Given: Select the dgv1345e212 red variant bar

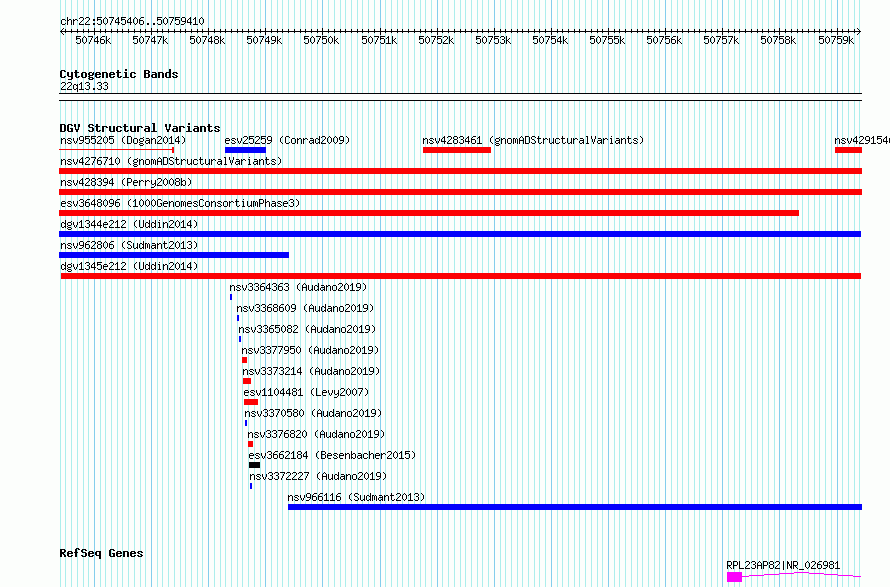Looking at the screenshot, I should [461, 276].
